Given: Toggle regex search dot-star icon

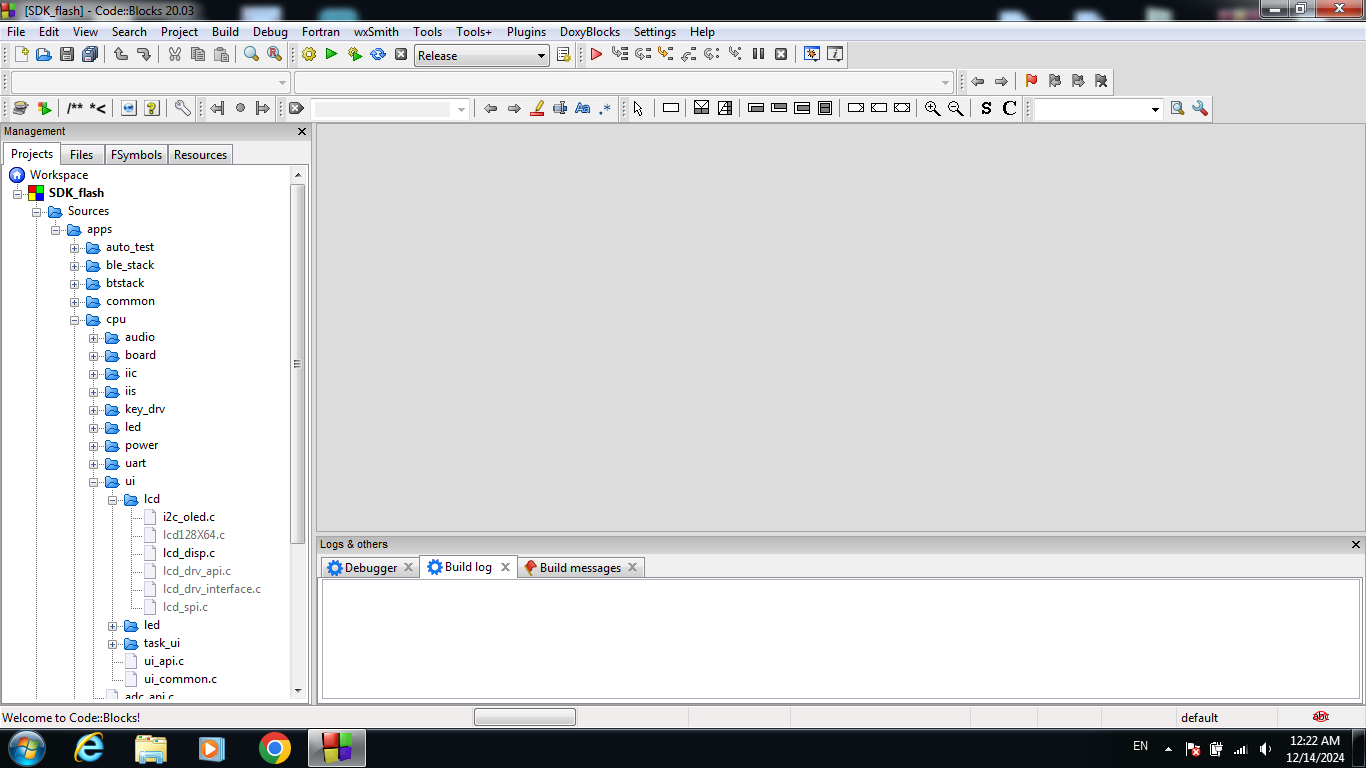Looking at the screenshot, I should coord(605,108).
